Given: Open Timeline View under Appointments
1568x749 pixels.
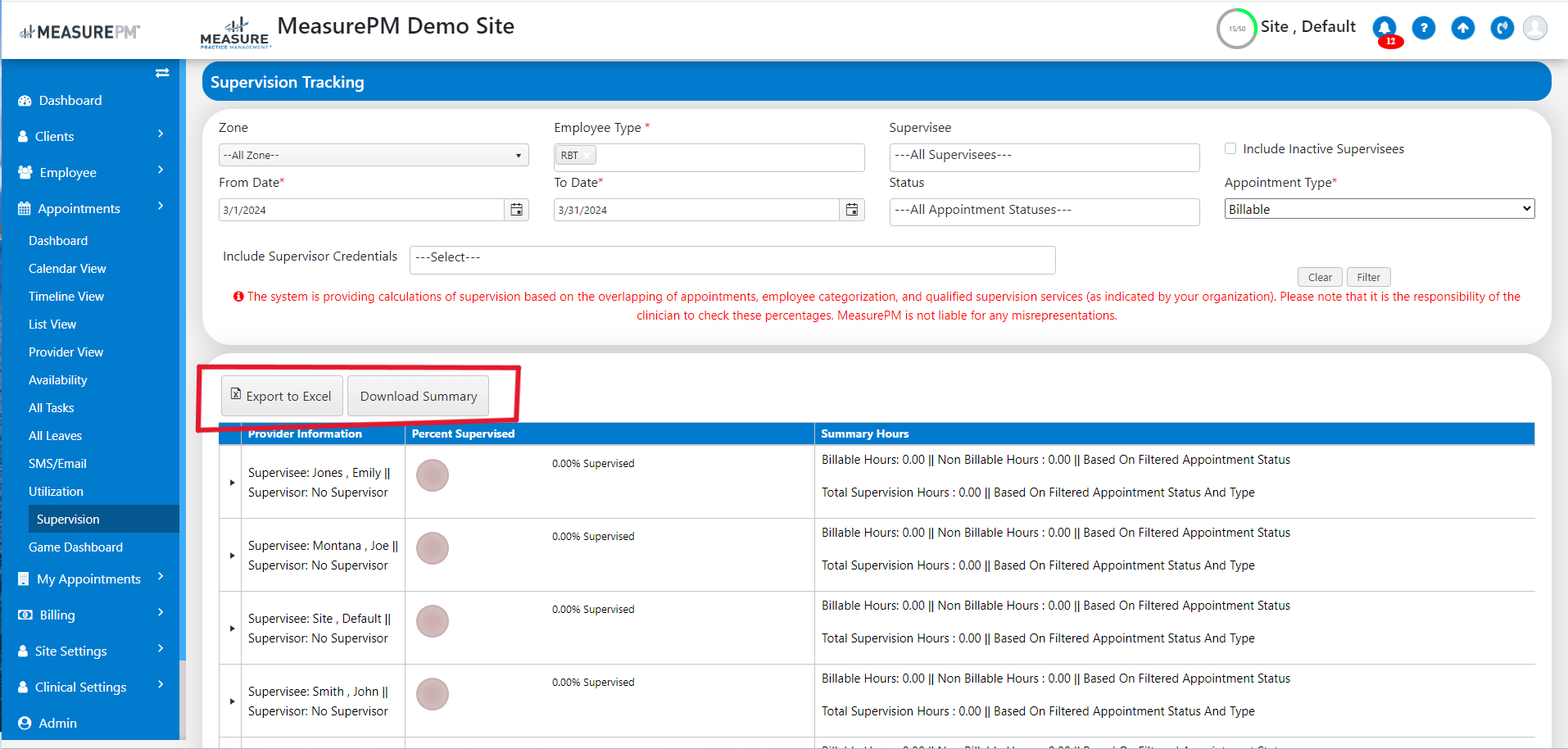Looking at the screenshot, I should 66,297.
